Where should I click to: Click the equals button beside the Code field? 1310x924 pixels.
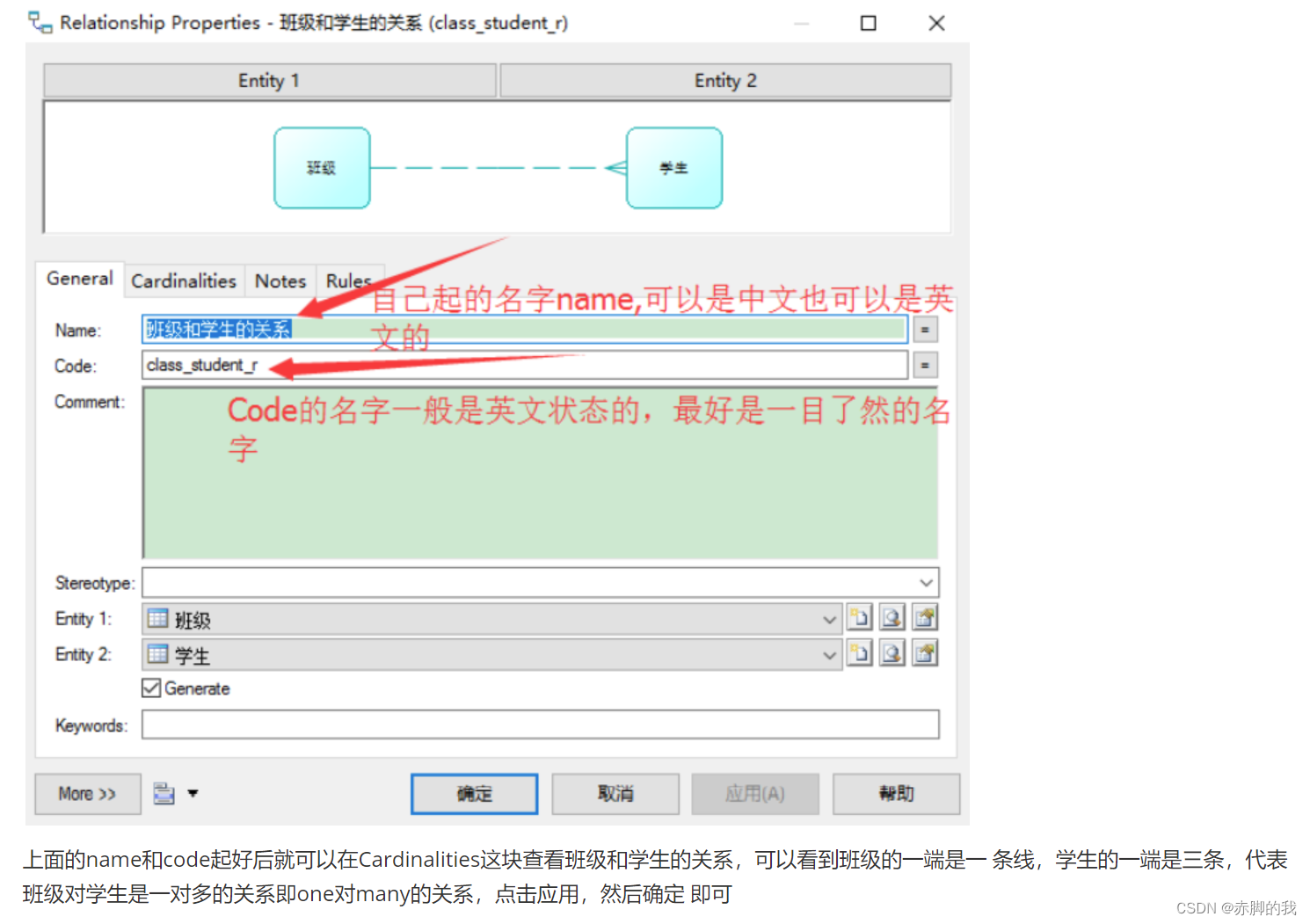click(x=924, y=365)
